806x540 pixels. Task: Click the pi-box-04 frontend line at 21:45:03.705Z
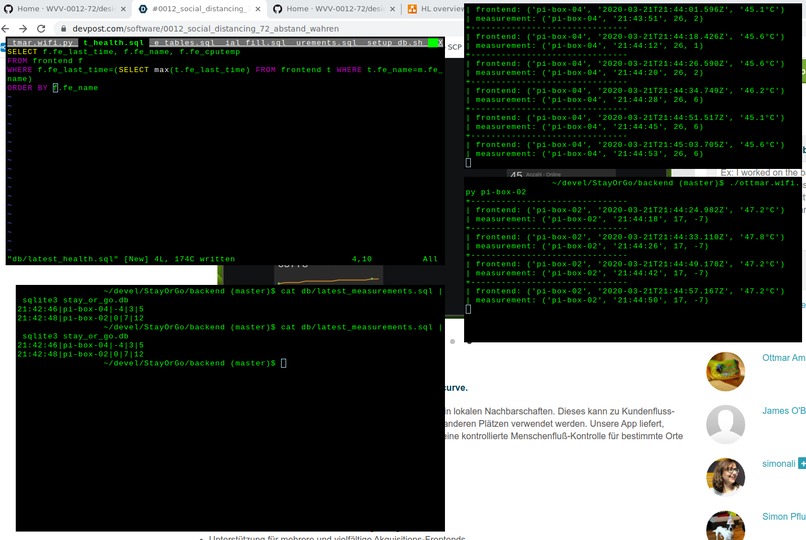tap(630, 145)
